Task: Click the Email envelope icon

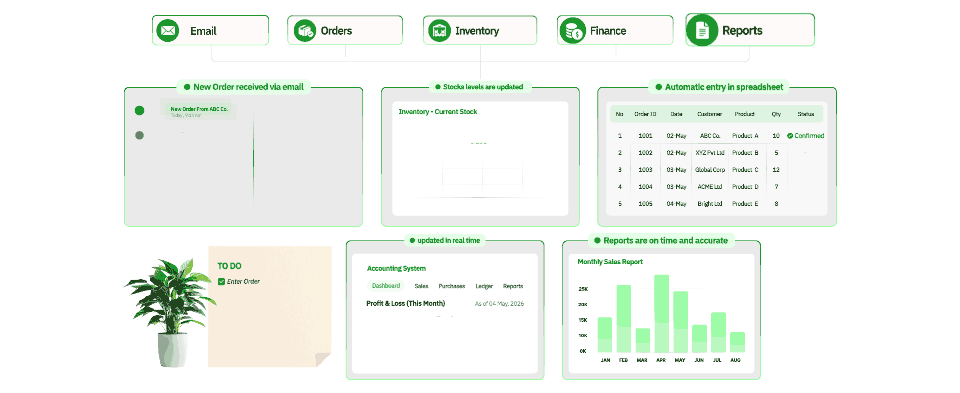Action: (x=167, y=31)
